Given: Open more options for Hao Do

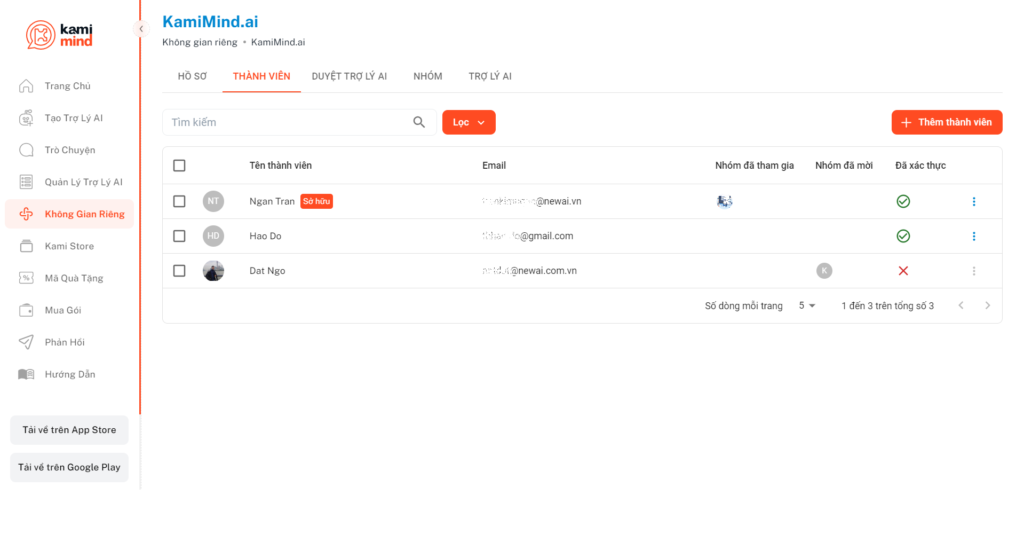Looking at the screenshot, I should pos(974,236).
